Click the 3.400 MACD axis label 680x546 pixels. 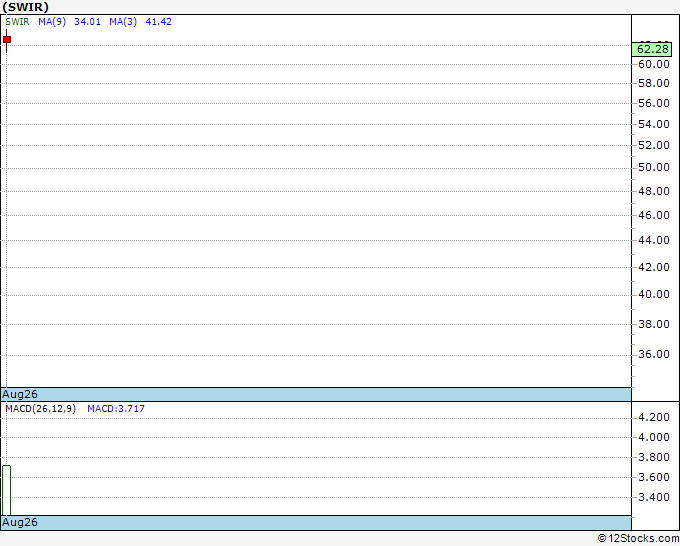tap(654, 497)
